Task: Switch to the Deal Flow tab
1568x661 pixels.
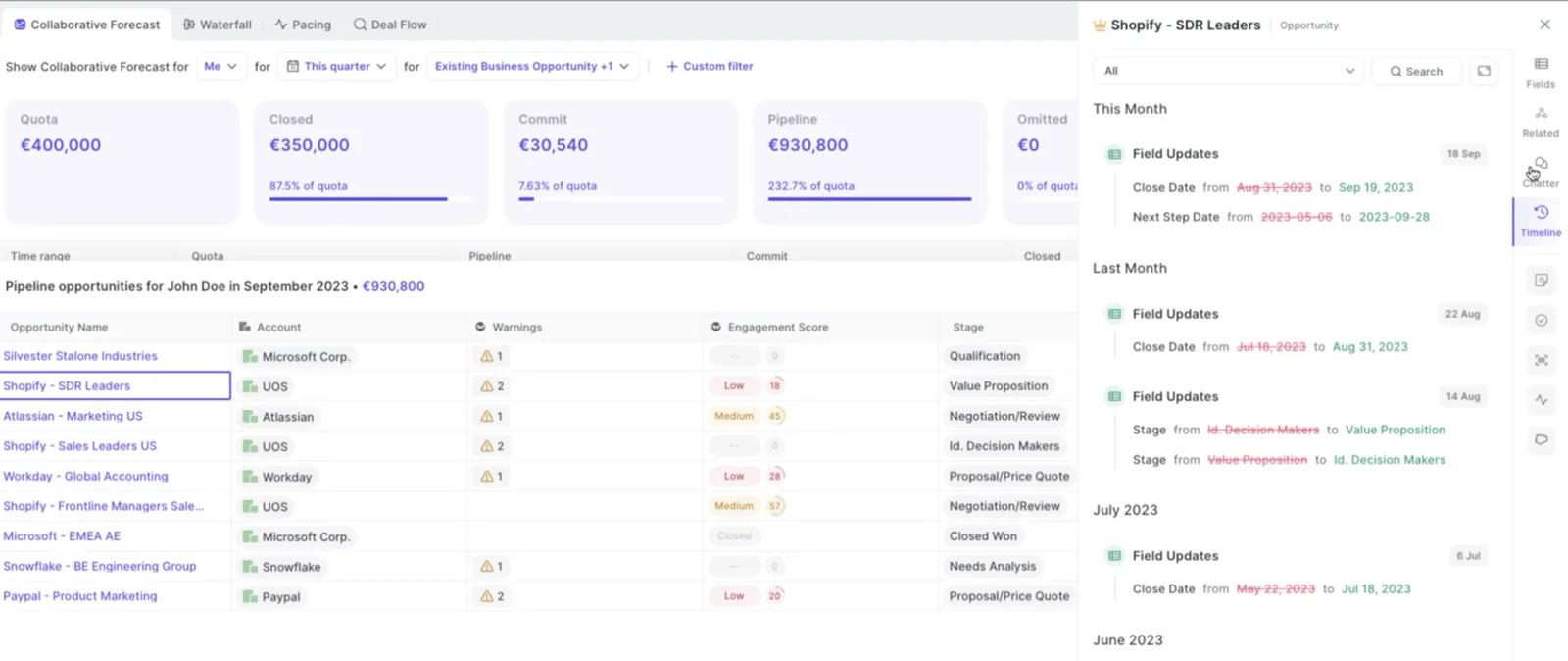Action: click(390, 25)
